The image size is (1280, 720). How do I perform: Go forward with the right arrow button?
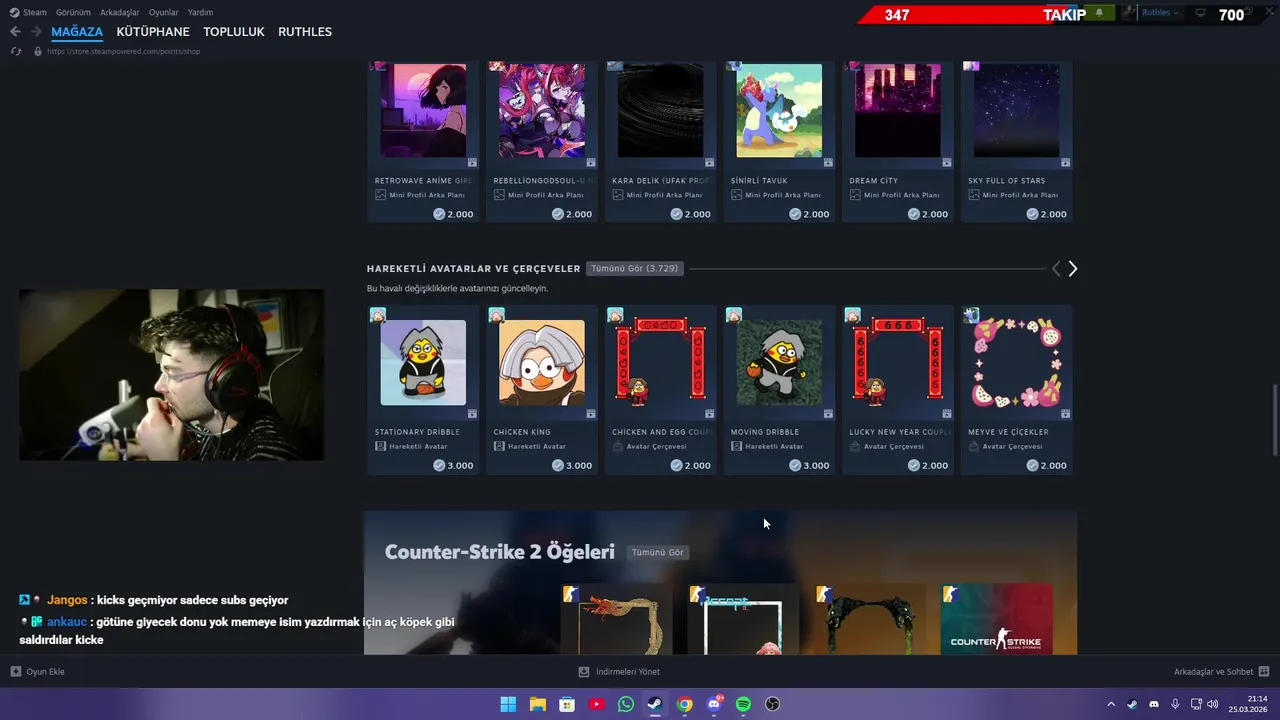tap(36, 32)
